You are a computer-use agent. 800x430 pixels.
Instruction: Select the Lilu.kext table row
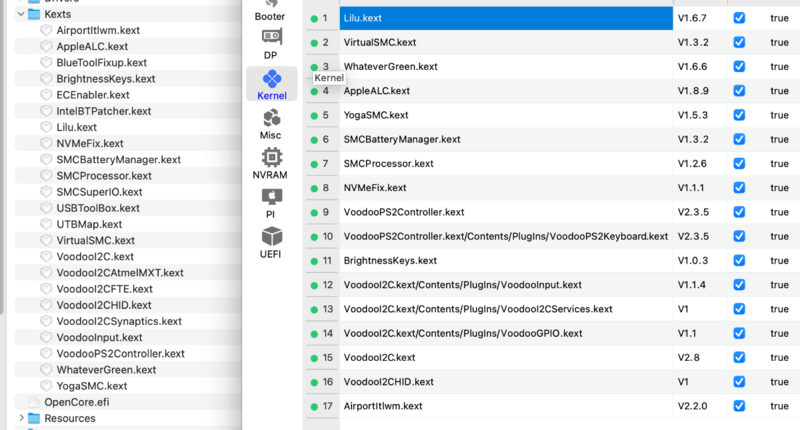point(506,18)
